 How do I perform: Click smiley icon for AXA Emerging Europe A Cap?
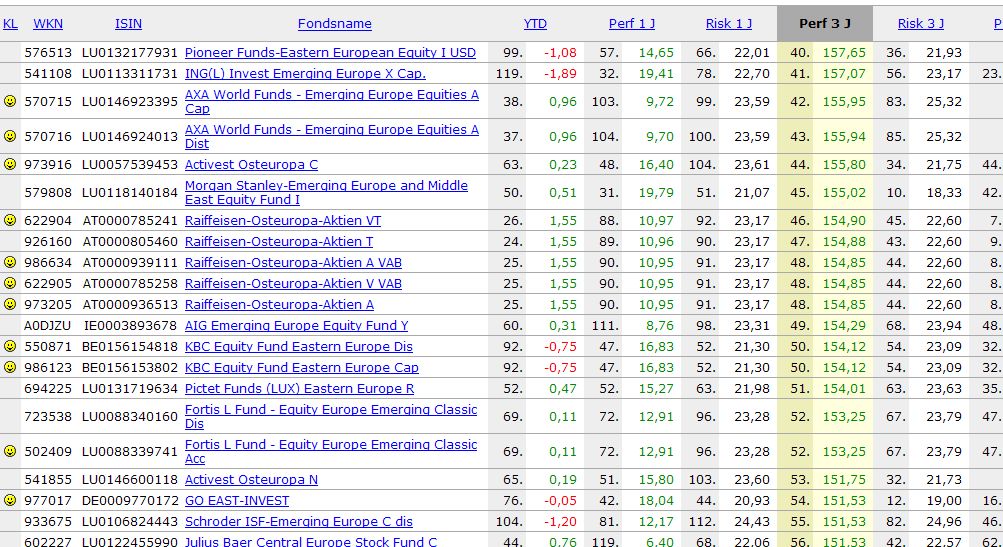pos(10,101)
